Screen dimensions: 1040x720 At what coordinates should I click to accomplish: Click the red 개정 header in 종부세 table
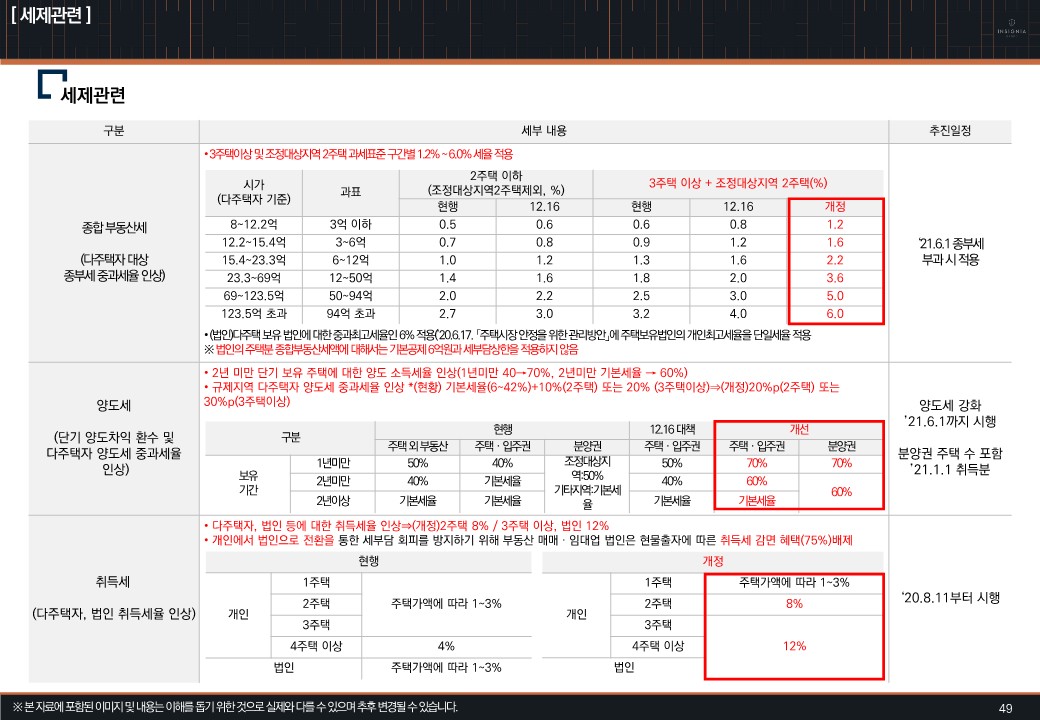coord(835,206)
